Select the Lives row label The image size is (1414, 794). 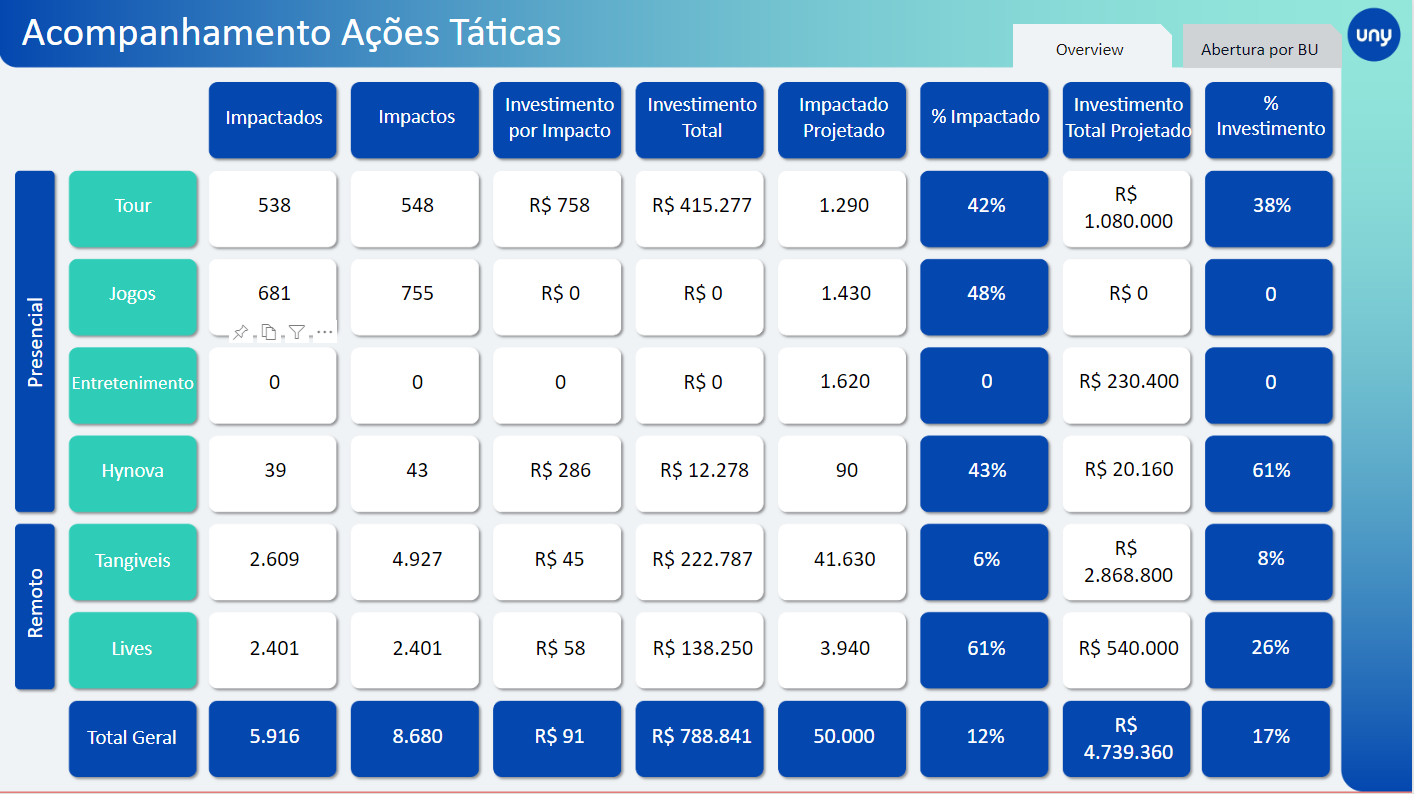point(133,649)
